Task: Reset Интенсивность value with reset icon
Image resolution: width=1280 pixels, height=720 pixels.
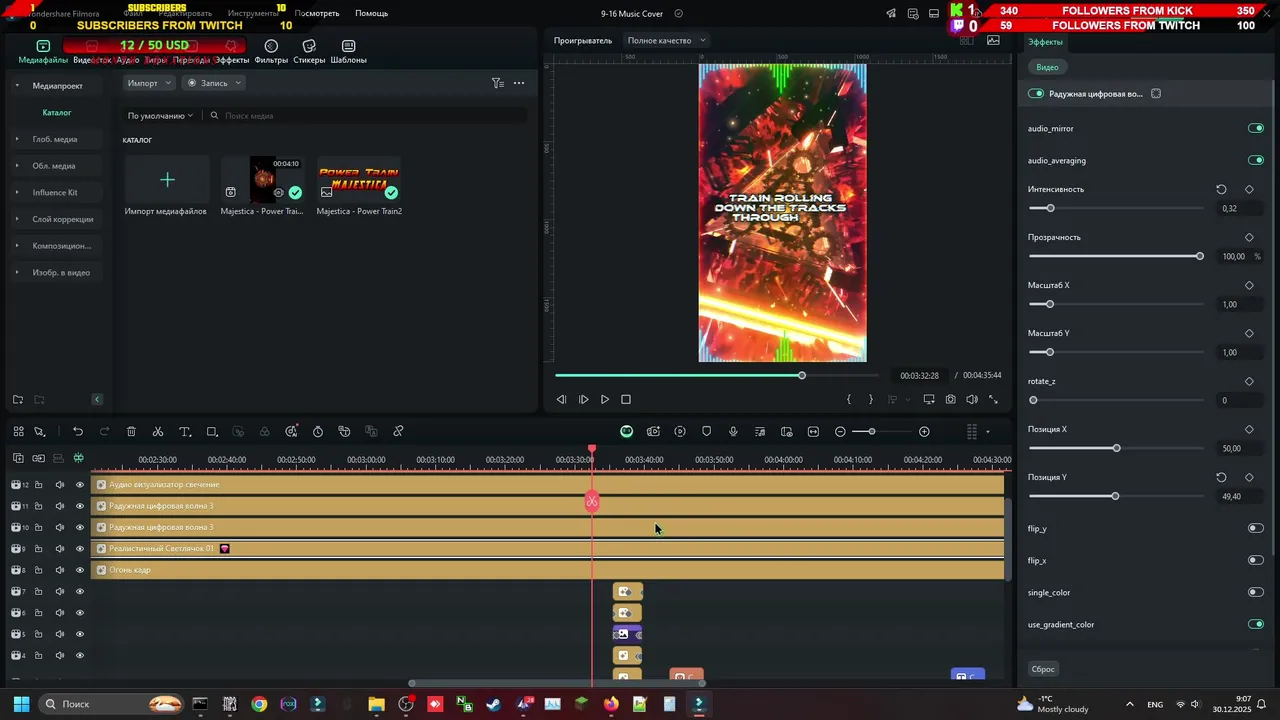Action: click(x=1221, y=189)
